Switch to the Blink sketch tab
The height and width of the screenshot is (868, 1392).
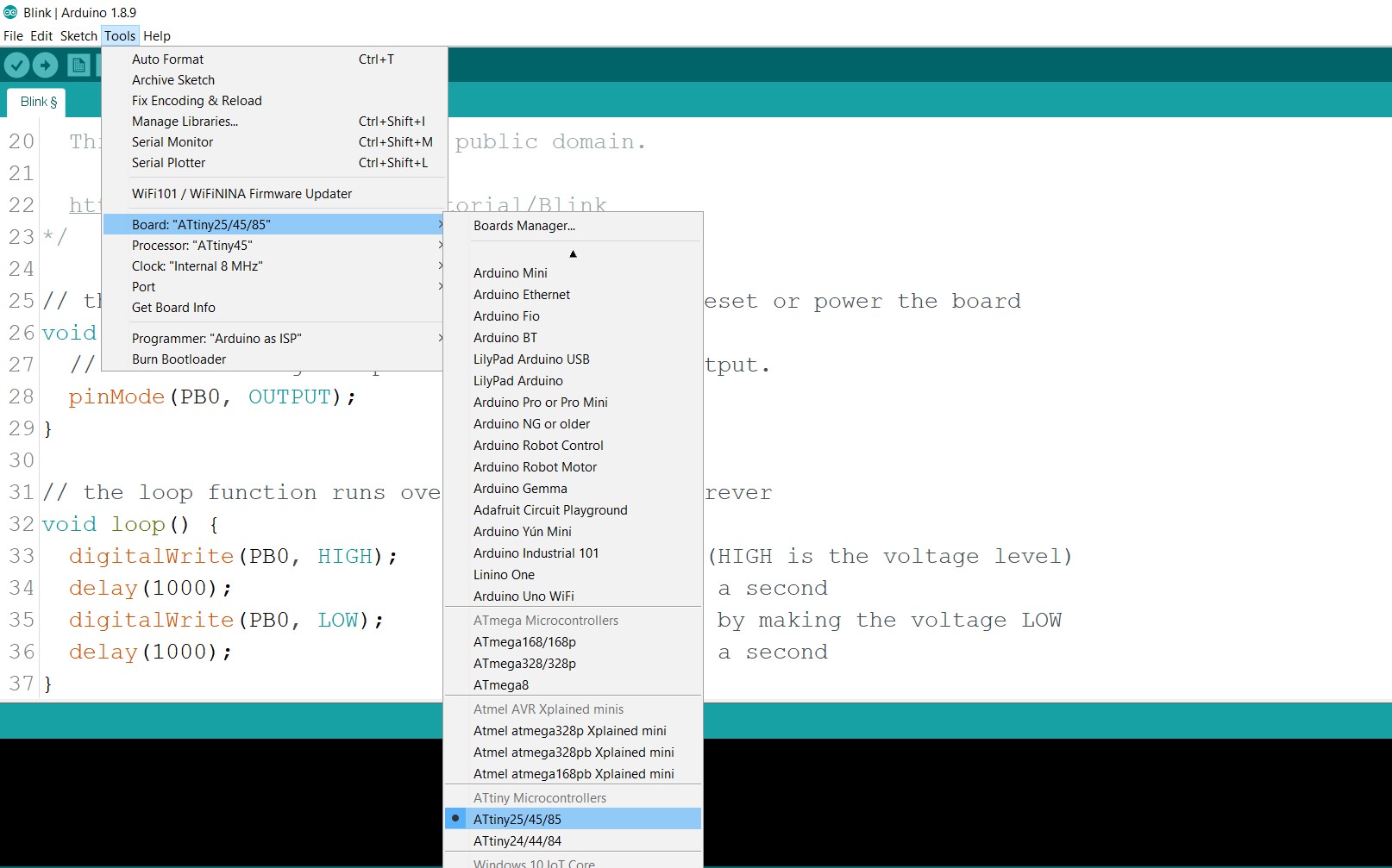pyautogui.click(x=37, y=102)
